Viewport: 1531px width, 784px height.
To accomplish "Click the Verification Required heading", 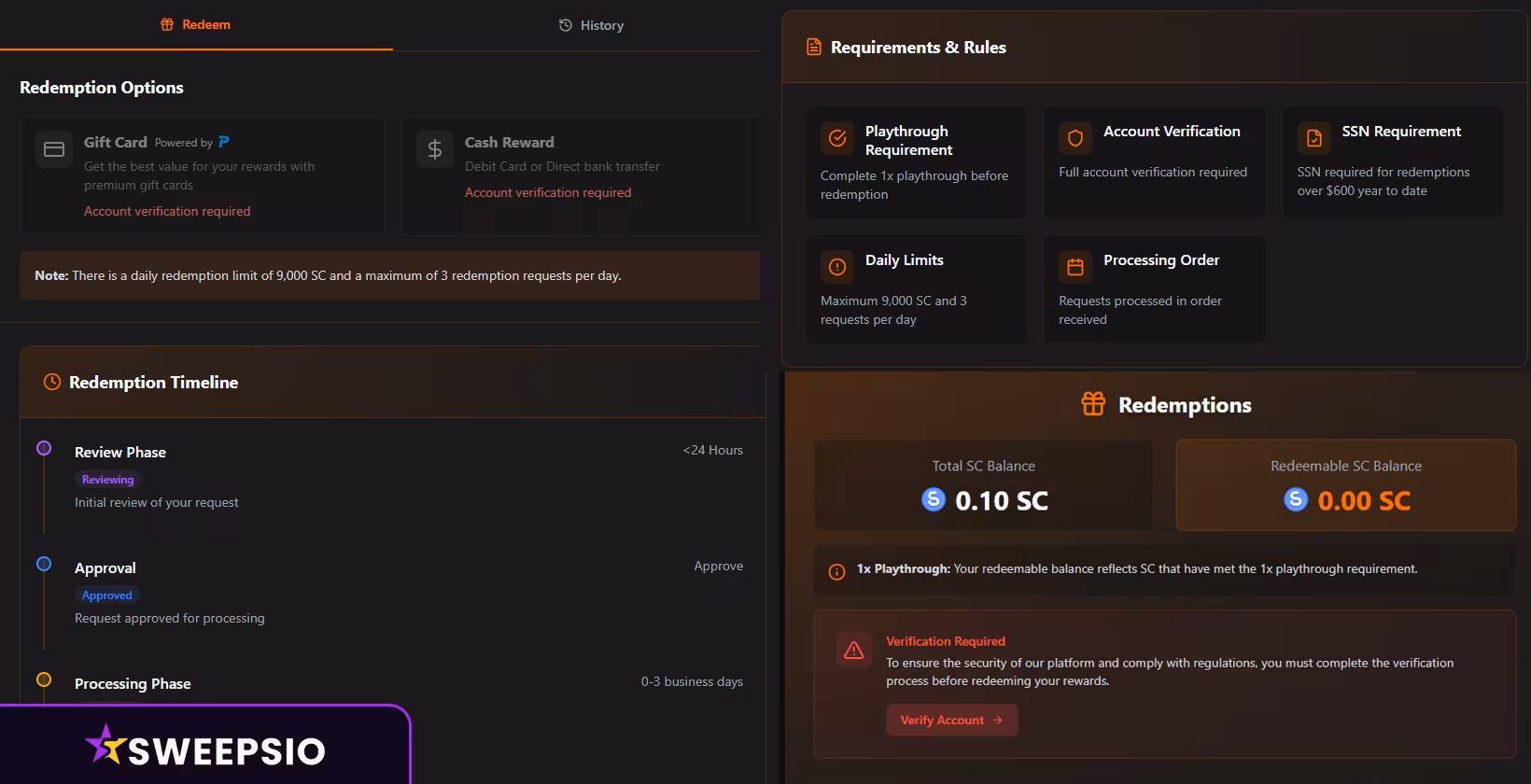I will (x=946, y=641).
